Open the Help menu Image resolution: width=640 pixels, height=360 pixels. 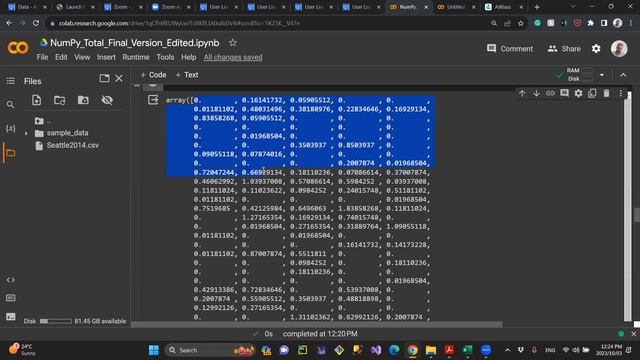pyautogui.click(x=189, y=57)
